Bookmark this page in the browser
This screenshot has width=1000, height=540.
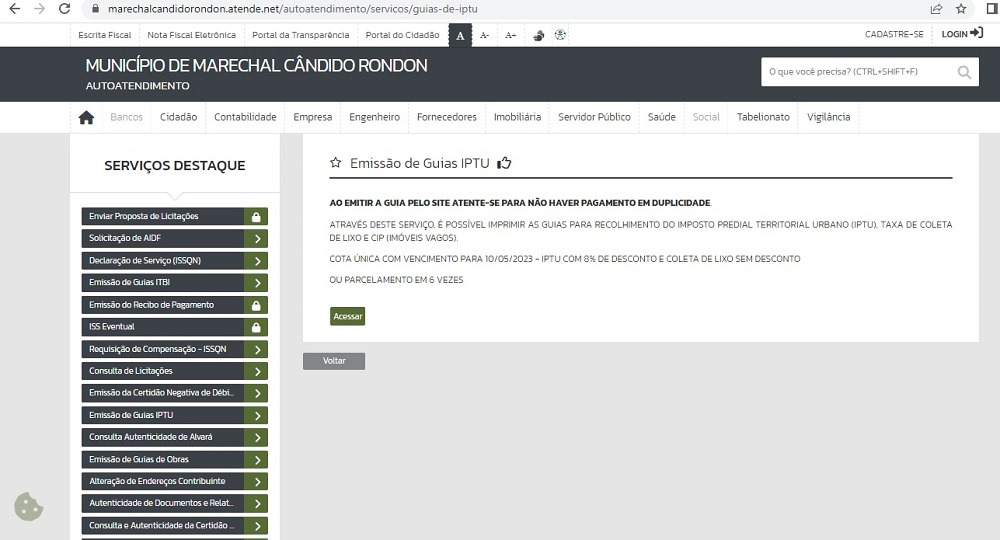961,9
